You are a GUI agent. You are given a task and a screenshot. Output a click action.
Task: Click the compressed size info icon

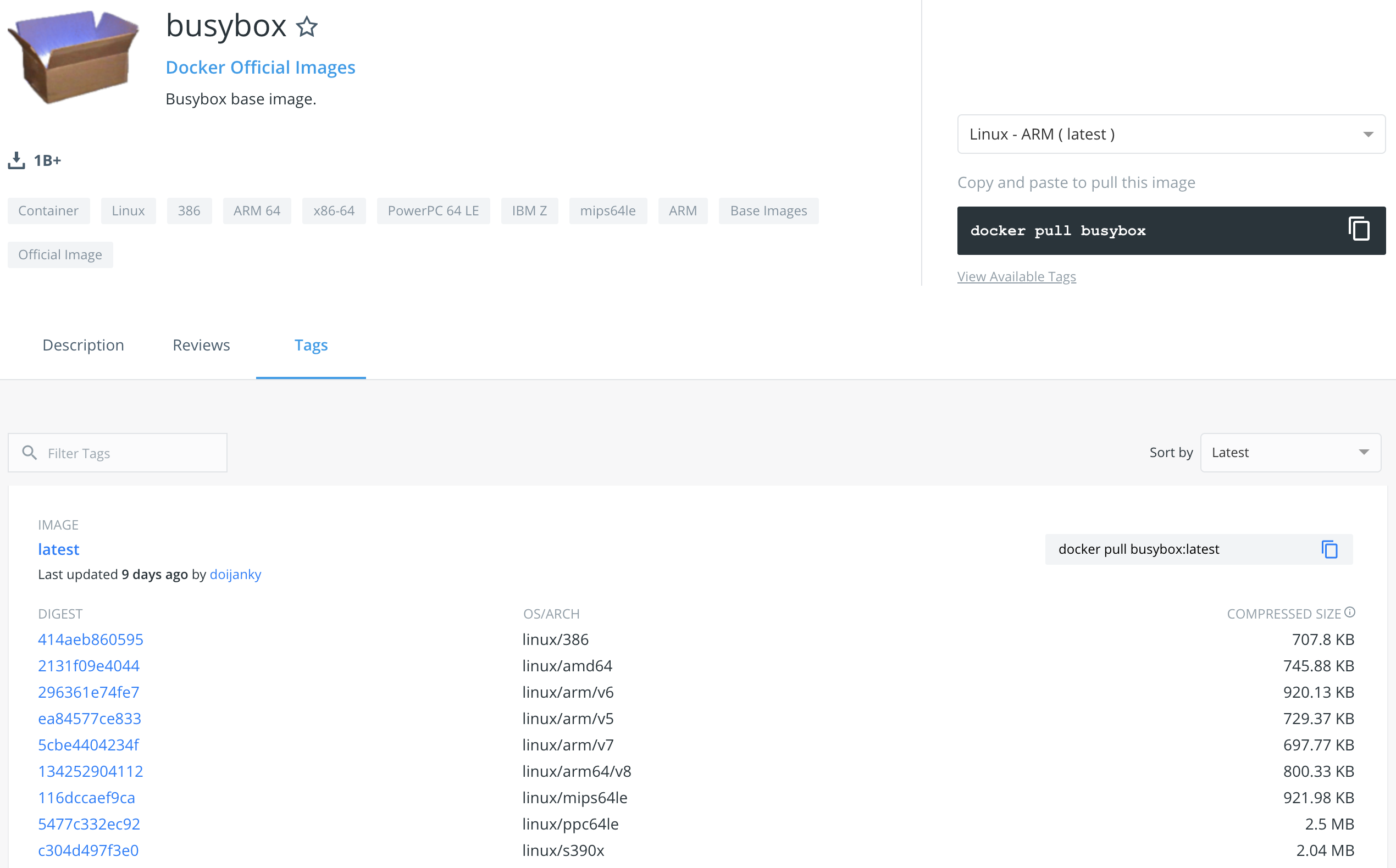[x=1349, y=612]
